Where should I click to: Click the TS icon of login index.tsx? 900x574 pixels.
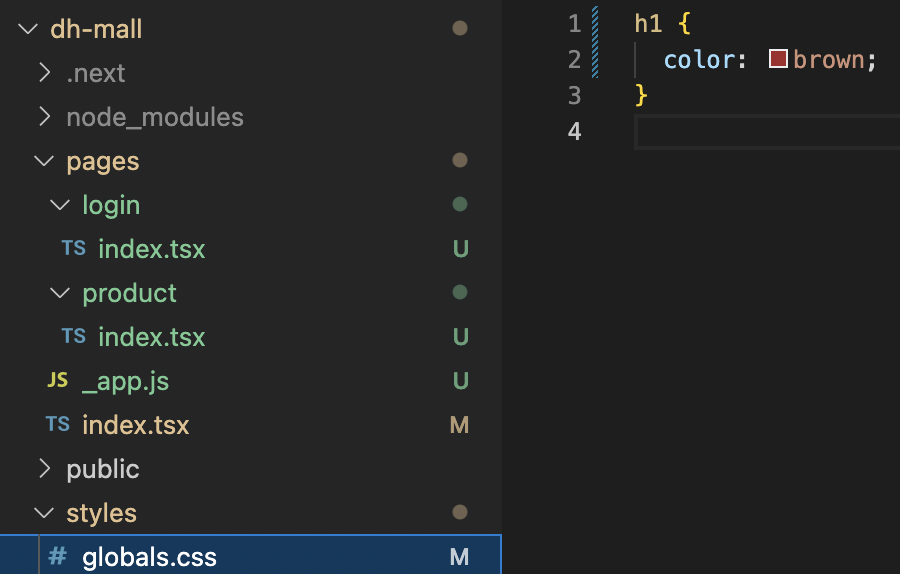click(x=73, y=249)
